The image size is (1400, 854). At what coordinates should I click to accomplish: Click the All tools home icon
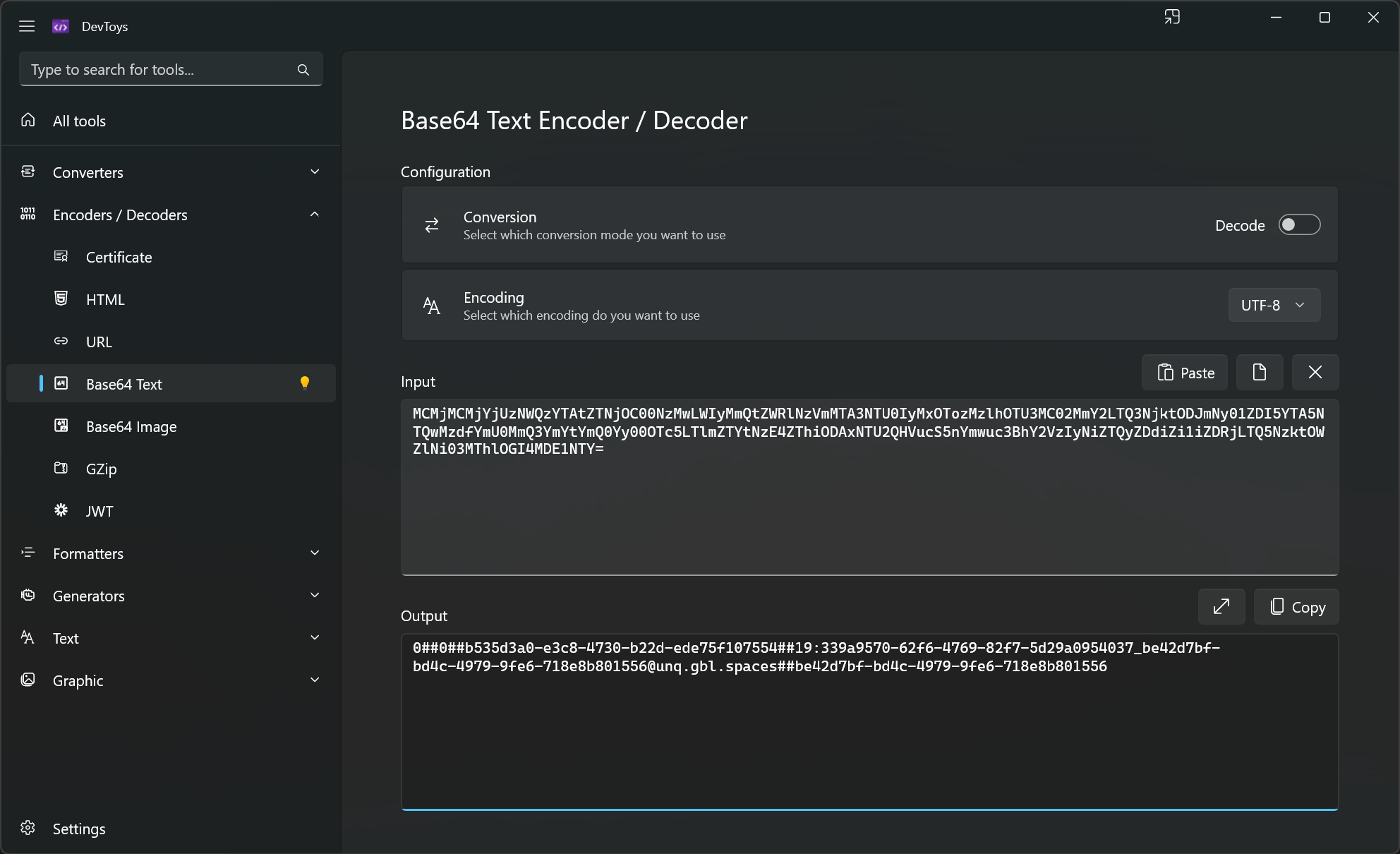pyautogui.click(x=28, y=121)
